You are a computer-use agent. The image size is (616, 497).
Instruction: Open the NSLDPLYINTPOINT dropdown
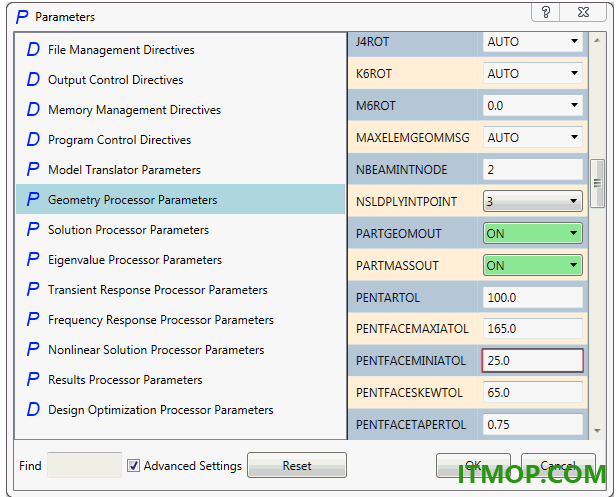[533, 202]
